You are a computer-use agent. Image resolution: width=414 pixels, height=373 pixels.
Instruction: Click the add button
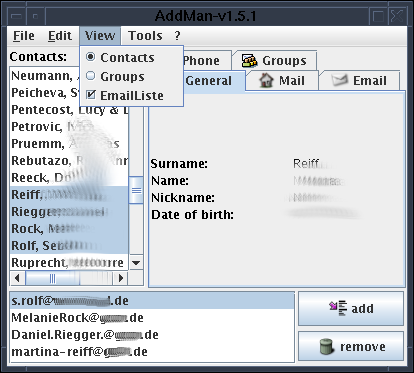click(x=351, y=309)
